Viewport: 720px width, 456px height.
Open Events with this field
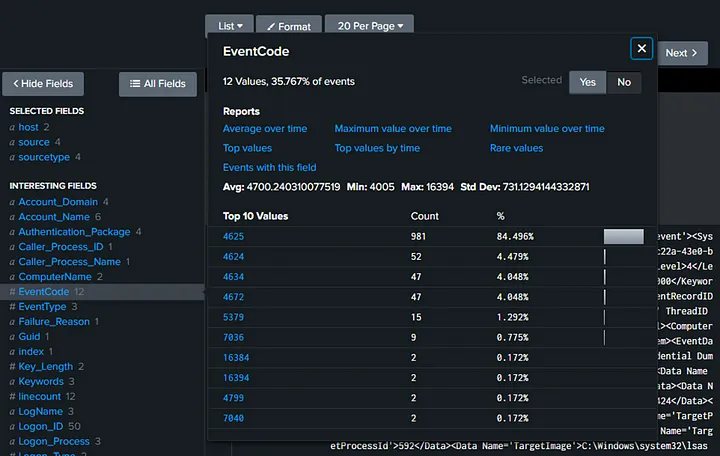tap(270, 167)
